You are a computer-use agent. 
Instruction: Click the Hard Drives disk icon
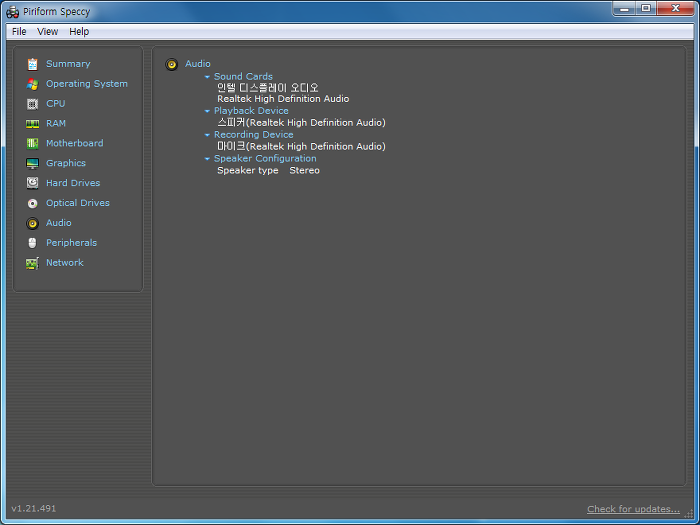pos(32,183)
